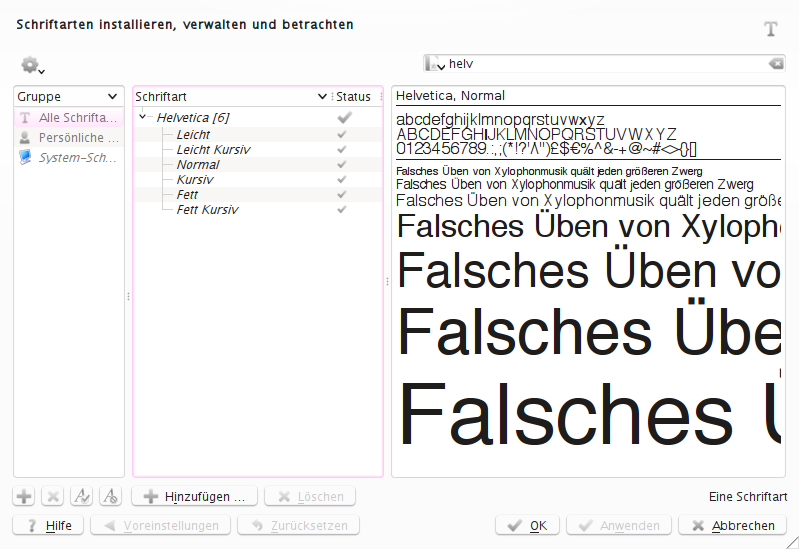799x549 pixels.
Task: Open the search criteria dropdown icon
Action: click(436, 64)
